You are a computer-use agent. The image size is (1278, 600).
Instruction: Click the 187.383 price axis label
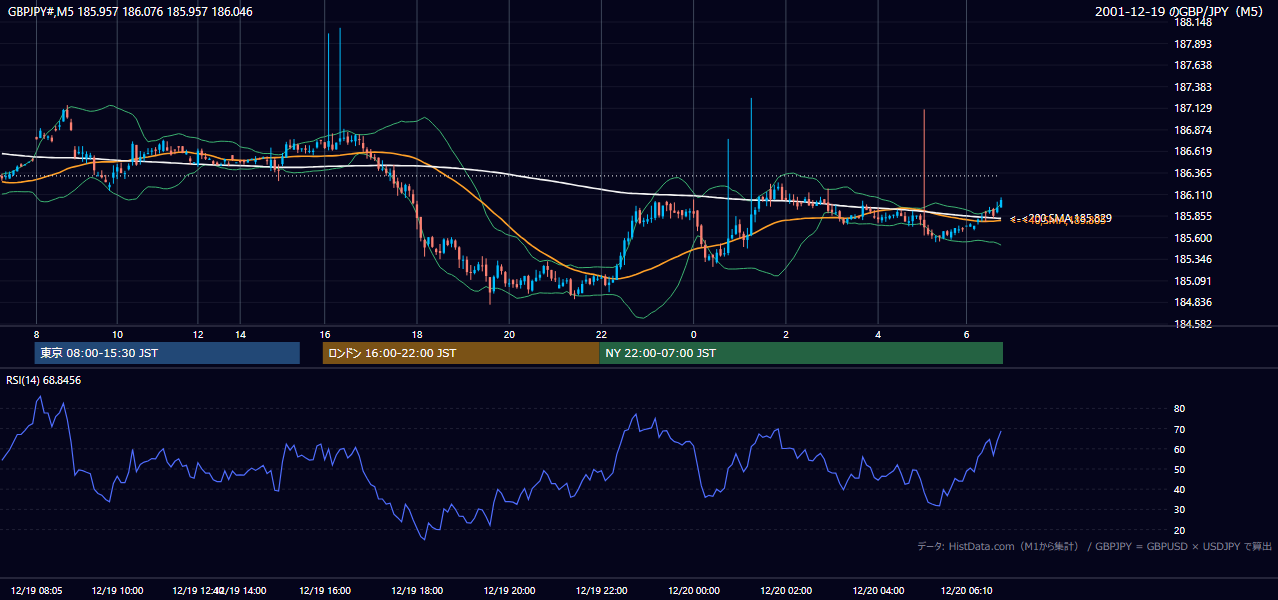(1193, 87)
